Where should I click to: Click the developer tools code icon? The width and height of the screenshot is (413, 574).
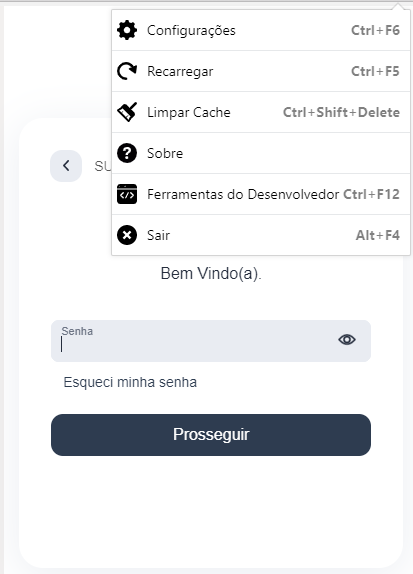pos(127,194)
